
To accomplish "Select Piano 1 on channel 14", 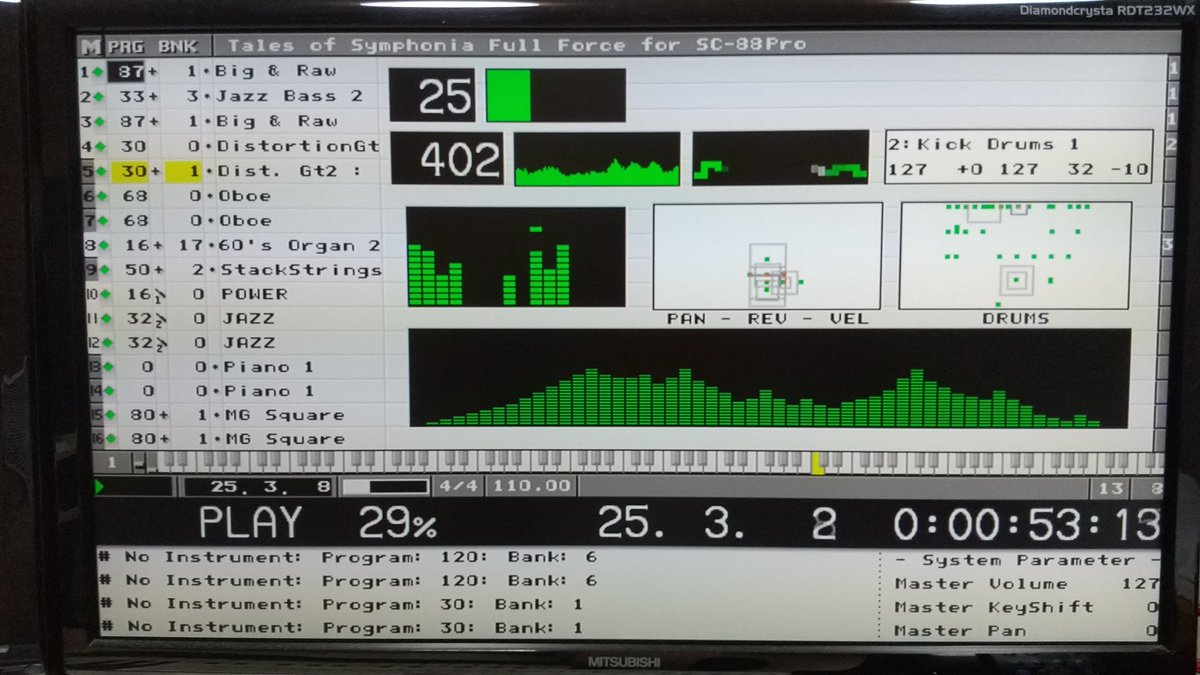I will [269, 391].
